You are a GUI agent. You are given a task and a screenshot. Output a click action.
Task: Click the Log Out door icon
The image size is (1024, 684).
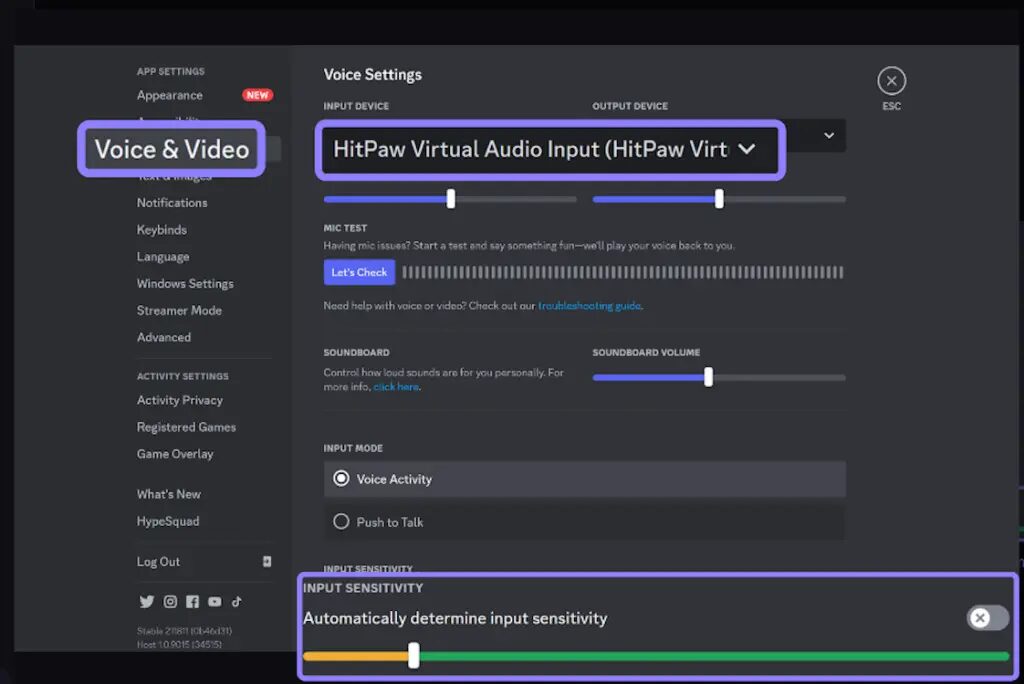[267, 562]
